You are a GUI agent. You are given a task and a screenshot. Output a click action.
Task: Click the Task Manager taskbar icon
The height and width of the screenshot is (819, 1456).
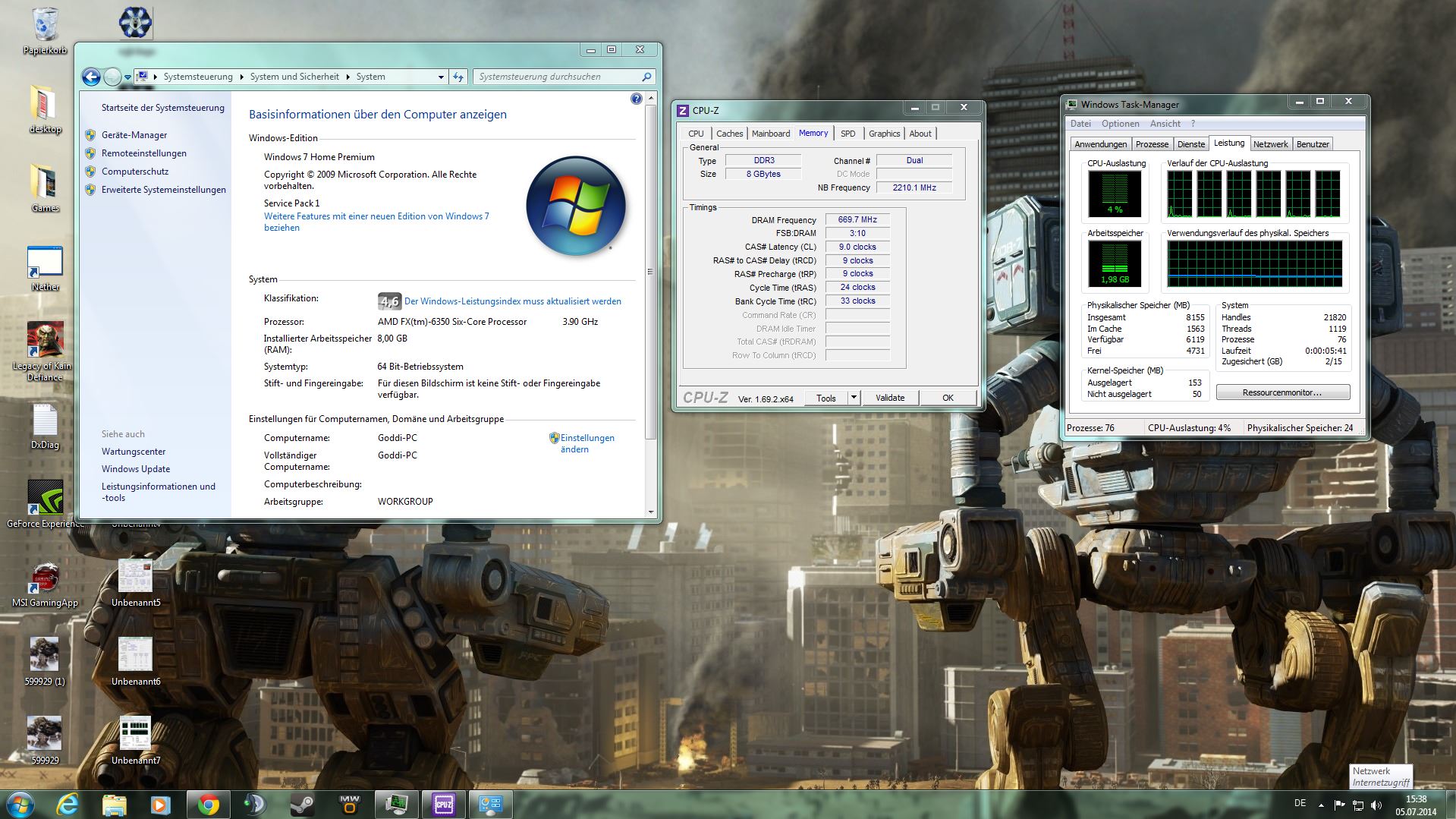(396, 805)
